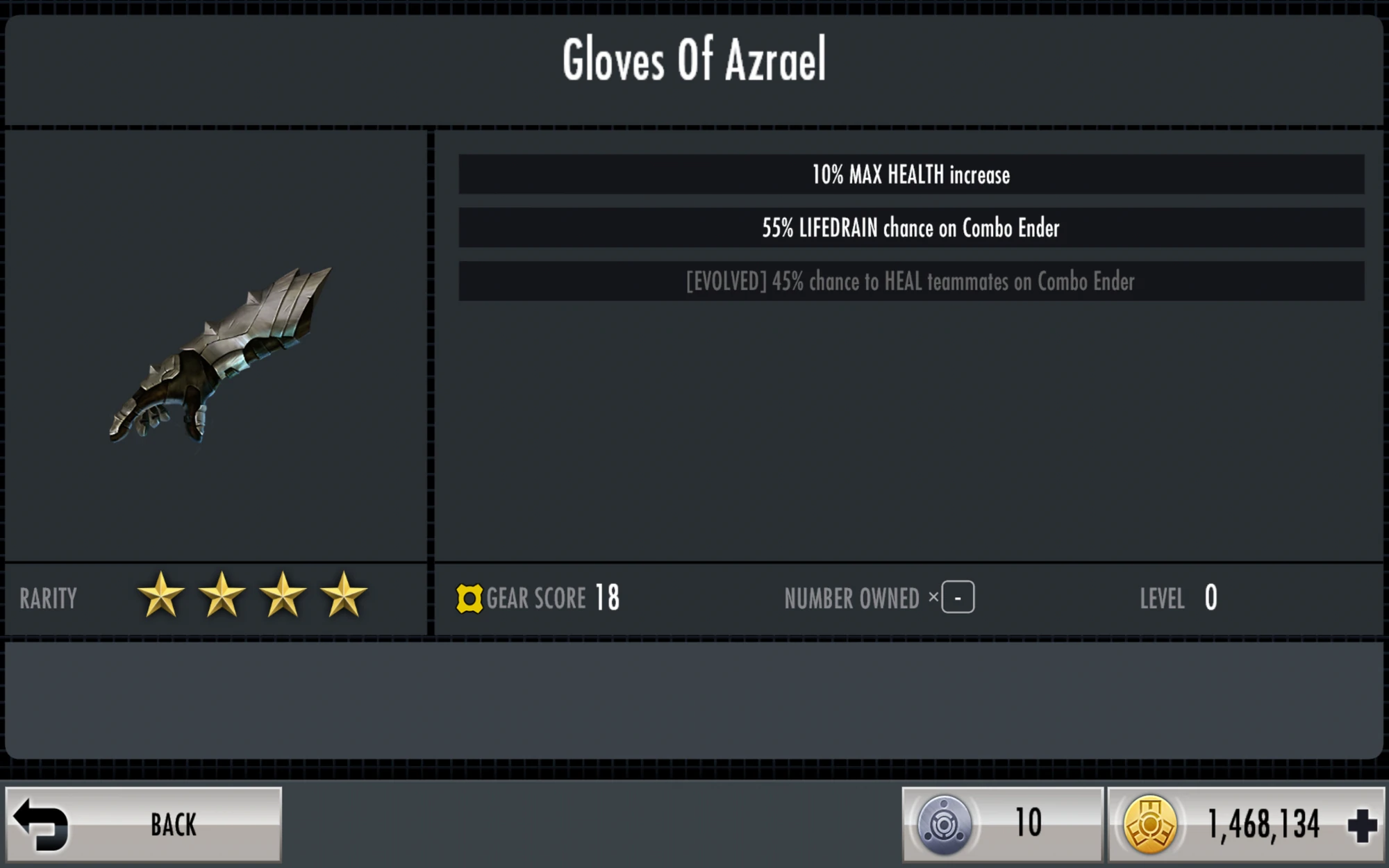Click the 1,468,134 credits balance
This screenshot has height=868, width=1389.
pos(1263,825)
